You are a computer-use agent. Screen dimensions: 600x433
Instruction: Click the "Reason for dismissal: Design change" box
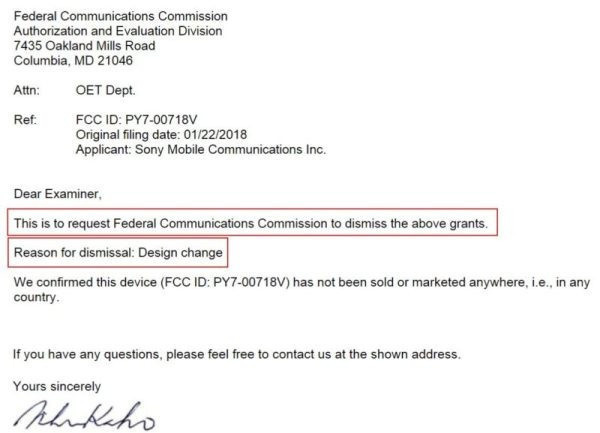pyautogui.click(x=117, y=253)
